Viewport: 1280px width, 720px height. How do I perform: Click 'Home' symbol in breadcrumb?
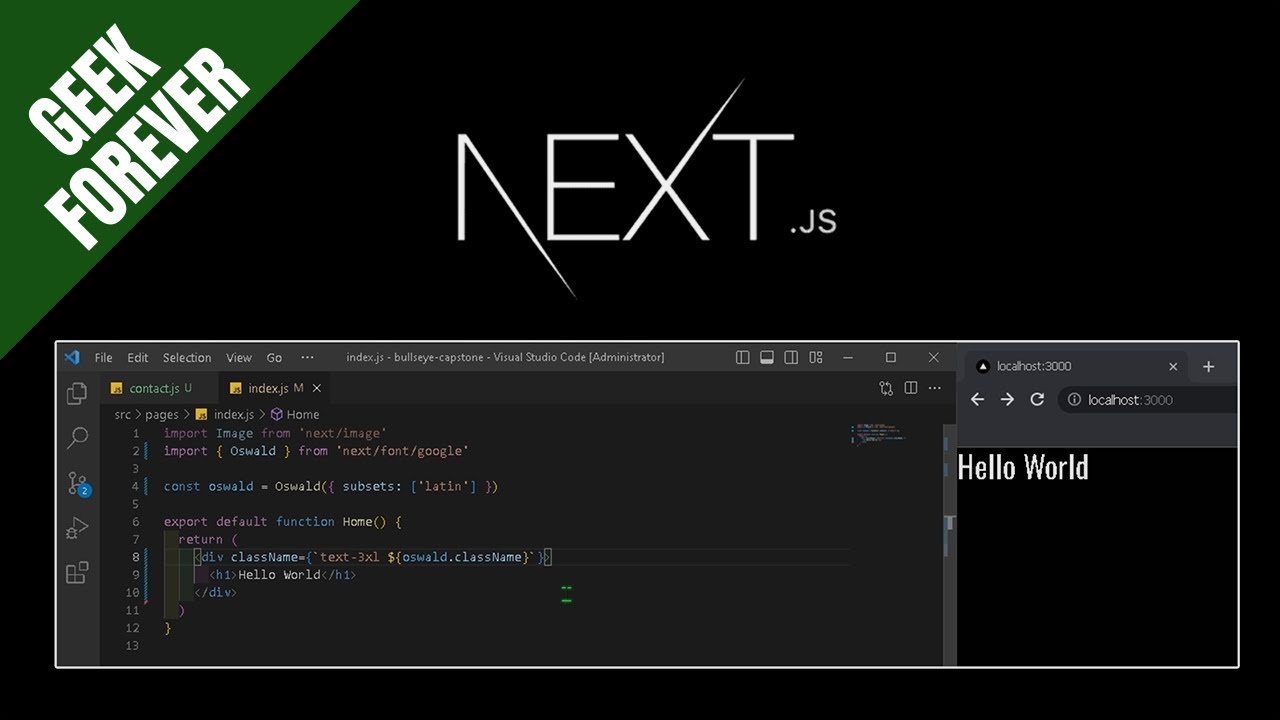pyautogui.click(x=295, y=414)
